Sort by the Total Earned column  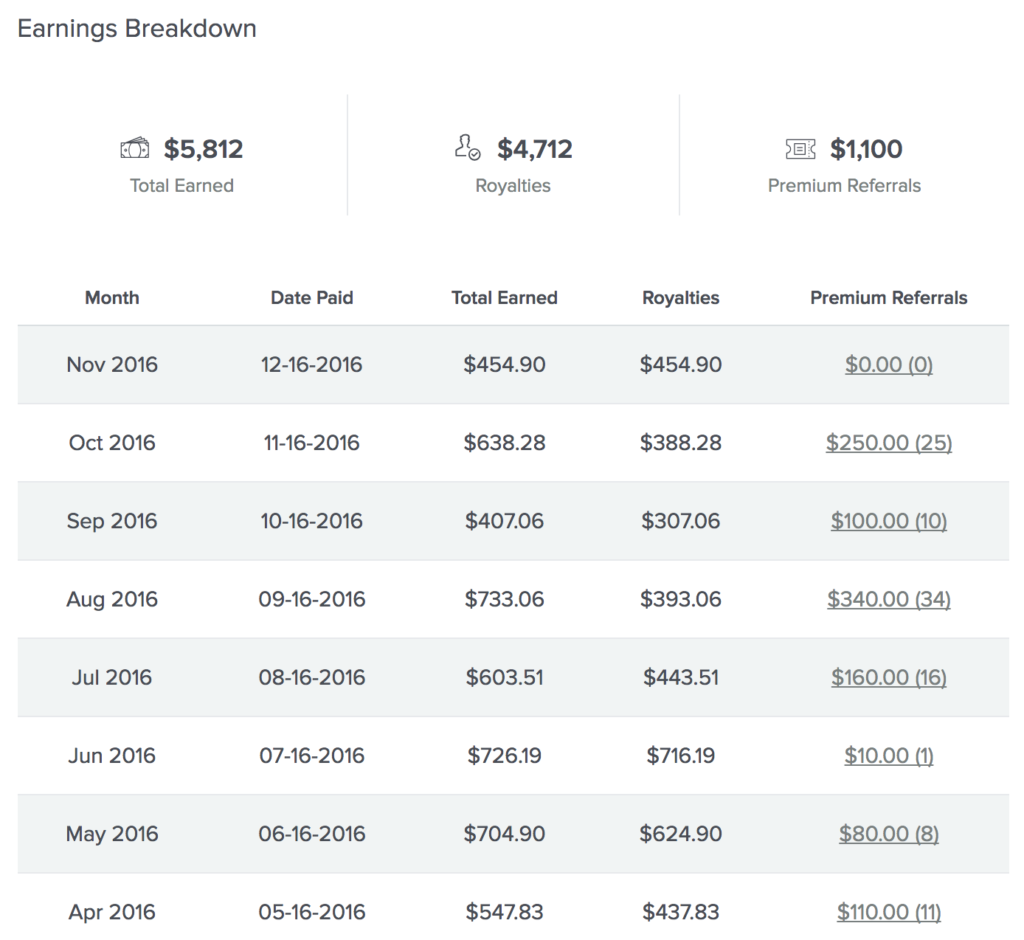(x=504, y=297)
